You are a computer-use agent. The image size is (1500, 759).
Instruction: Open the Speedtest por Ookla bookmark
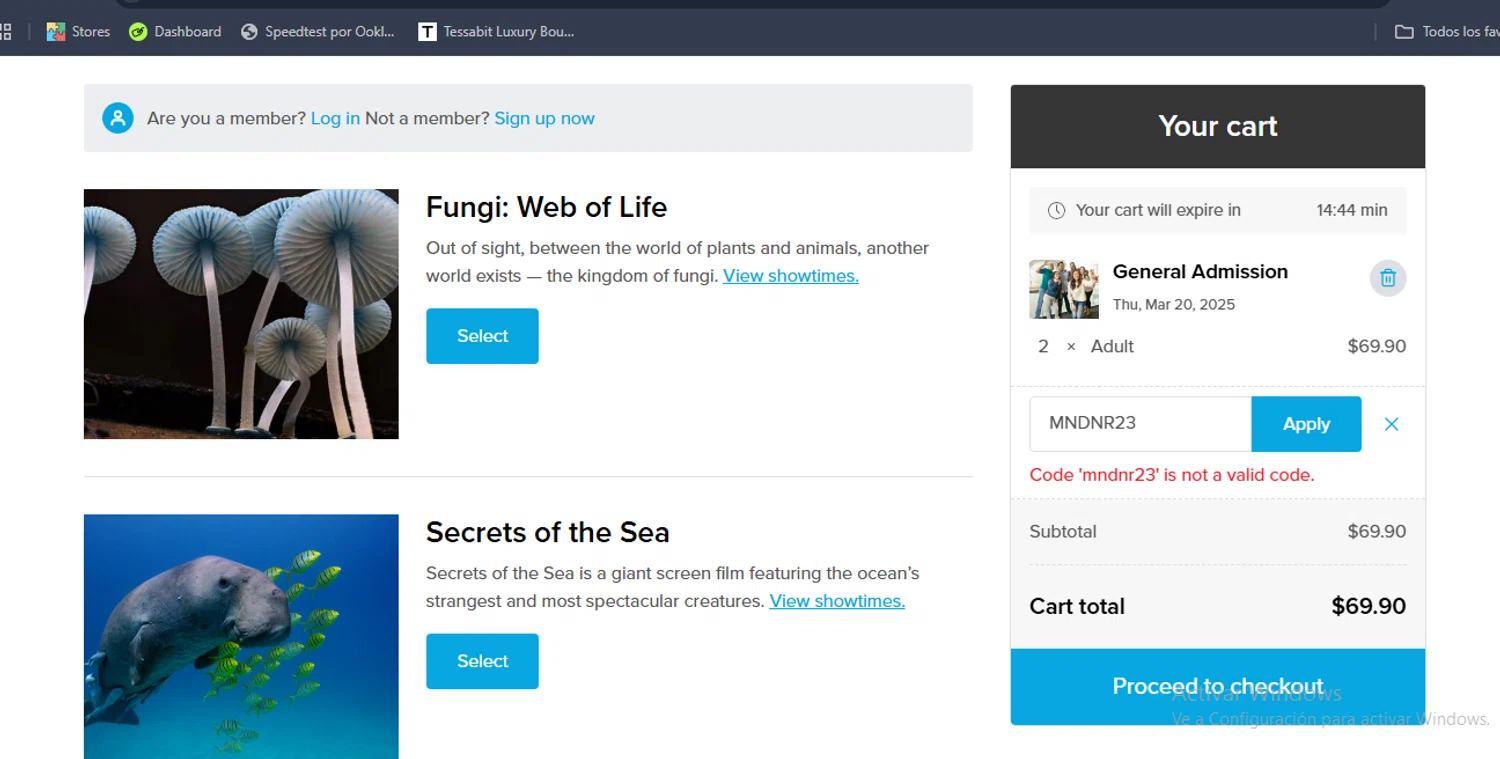(318, 32)
